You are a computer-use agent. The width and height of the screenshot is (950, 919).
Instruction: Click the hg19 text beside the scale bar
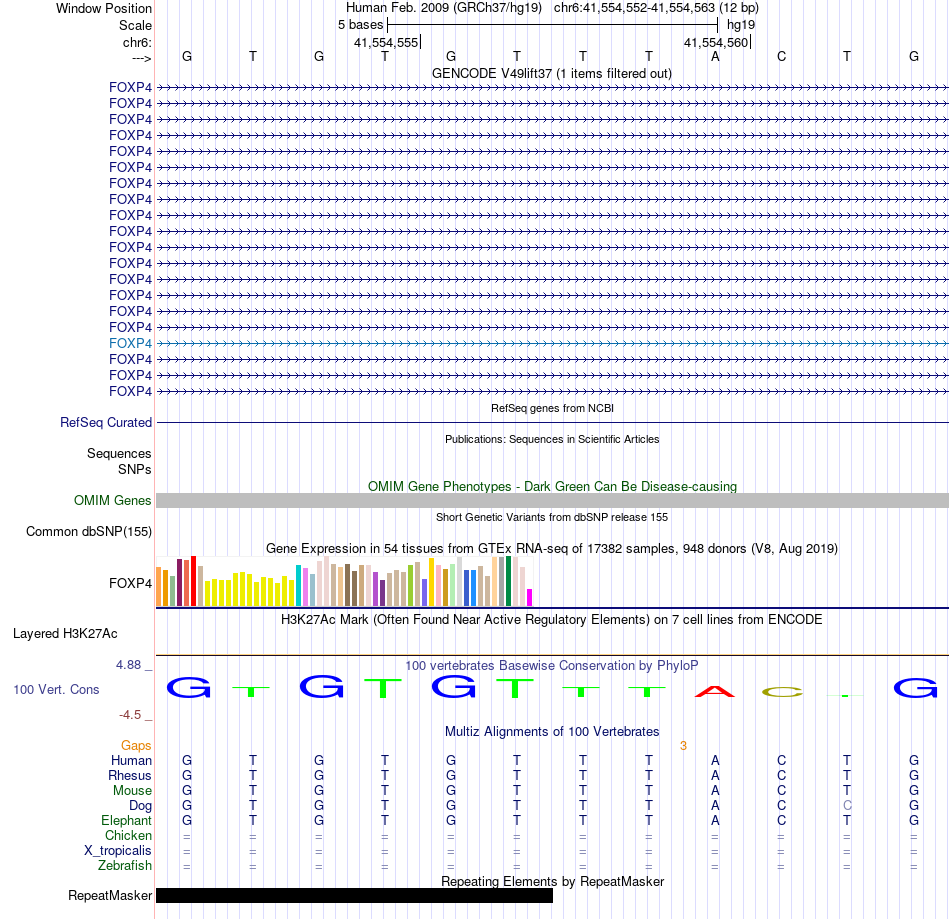[x=741, y=25]
